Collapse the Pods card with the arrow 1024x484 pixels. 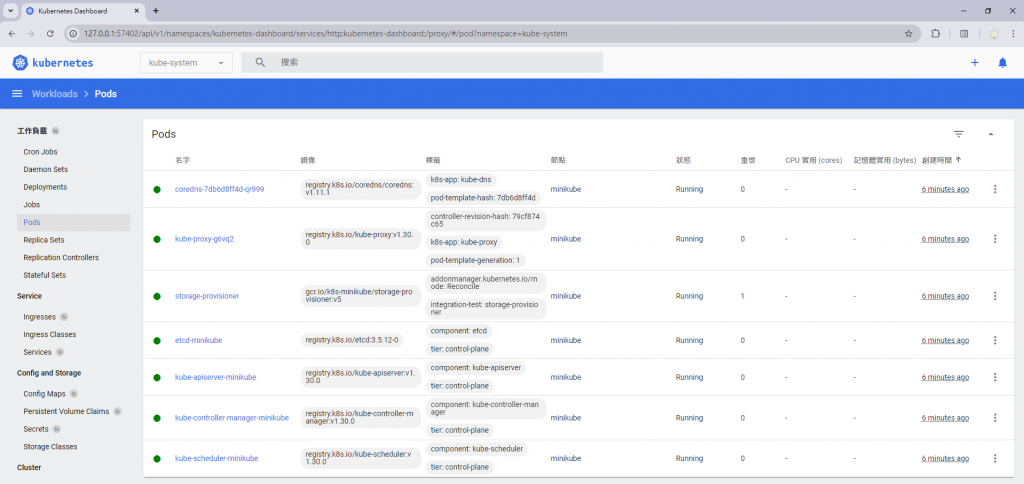tap(991, 134)
